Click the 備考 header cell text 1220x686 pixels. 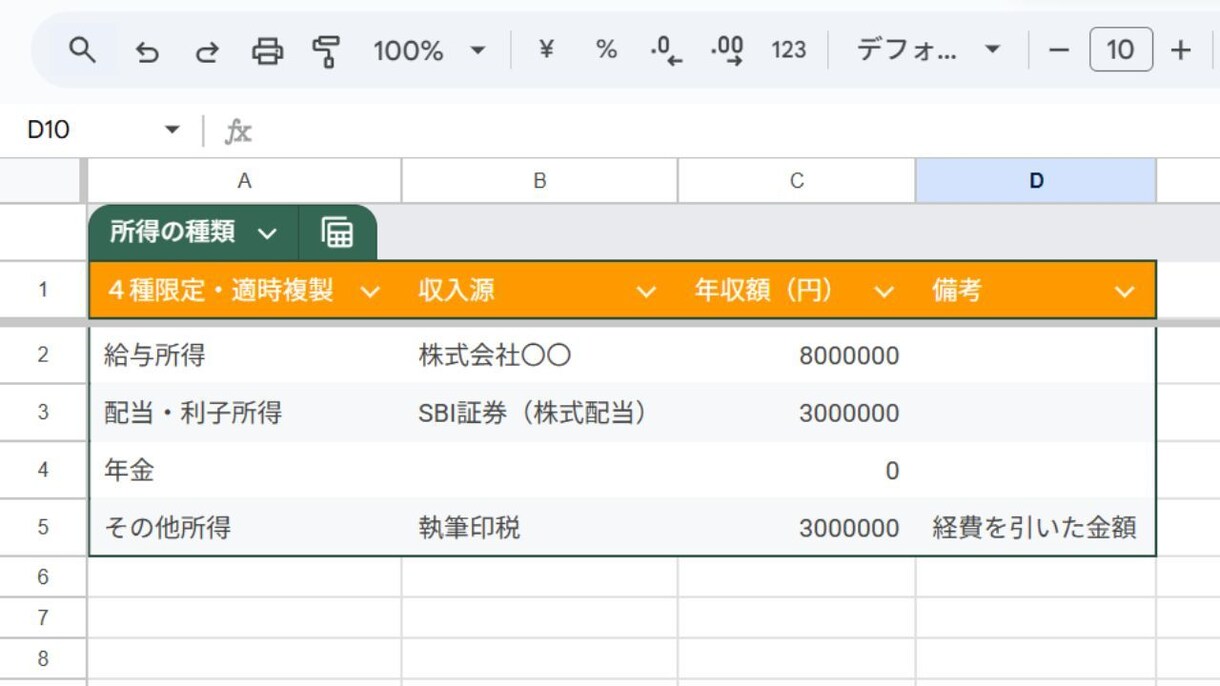point(957,291)
